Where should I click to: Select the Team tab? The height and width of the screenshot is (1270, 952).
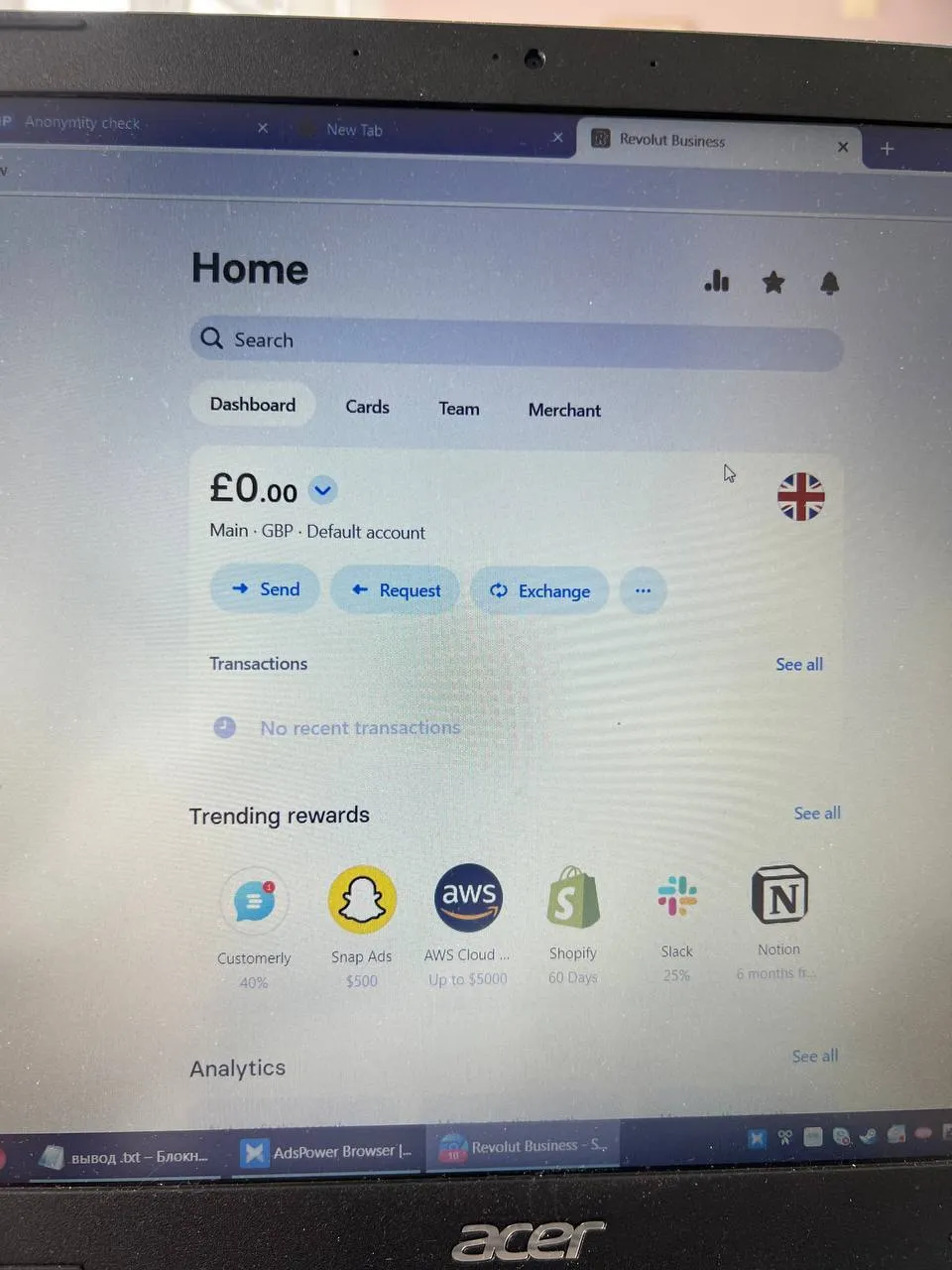click(459, 409)
